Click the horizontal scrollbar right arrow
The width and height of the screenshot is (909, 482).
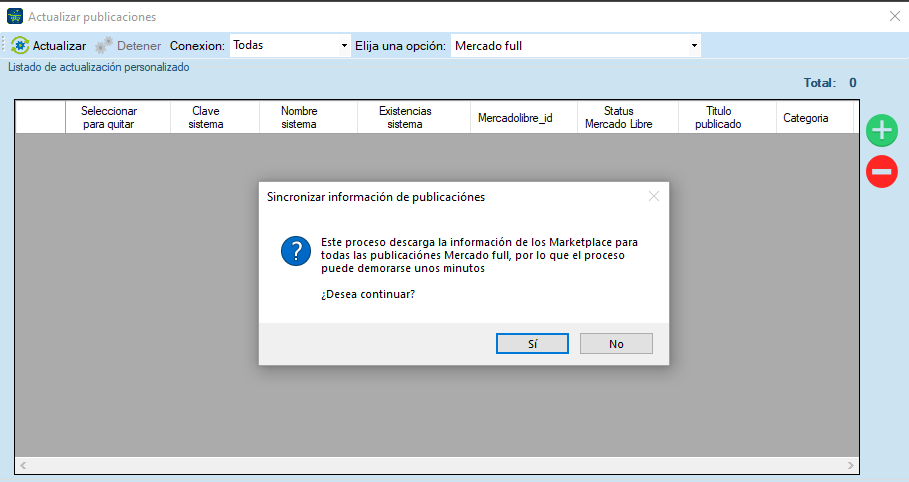pyautogui.click(x=850, y=465)
